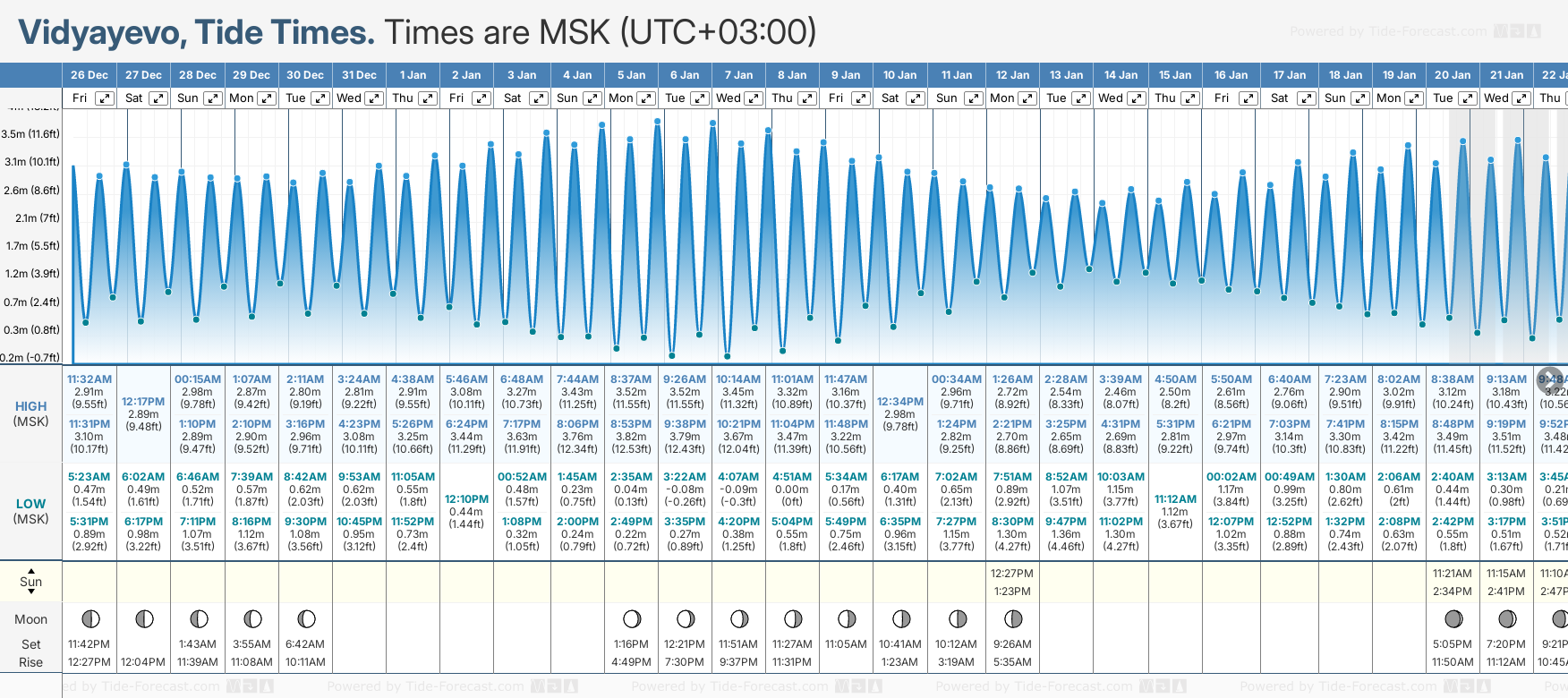
Task: Expand Wed 21 Jan day column
Action: pyautogui.click(x=1521, y=98)
